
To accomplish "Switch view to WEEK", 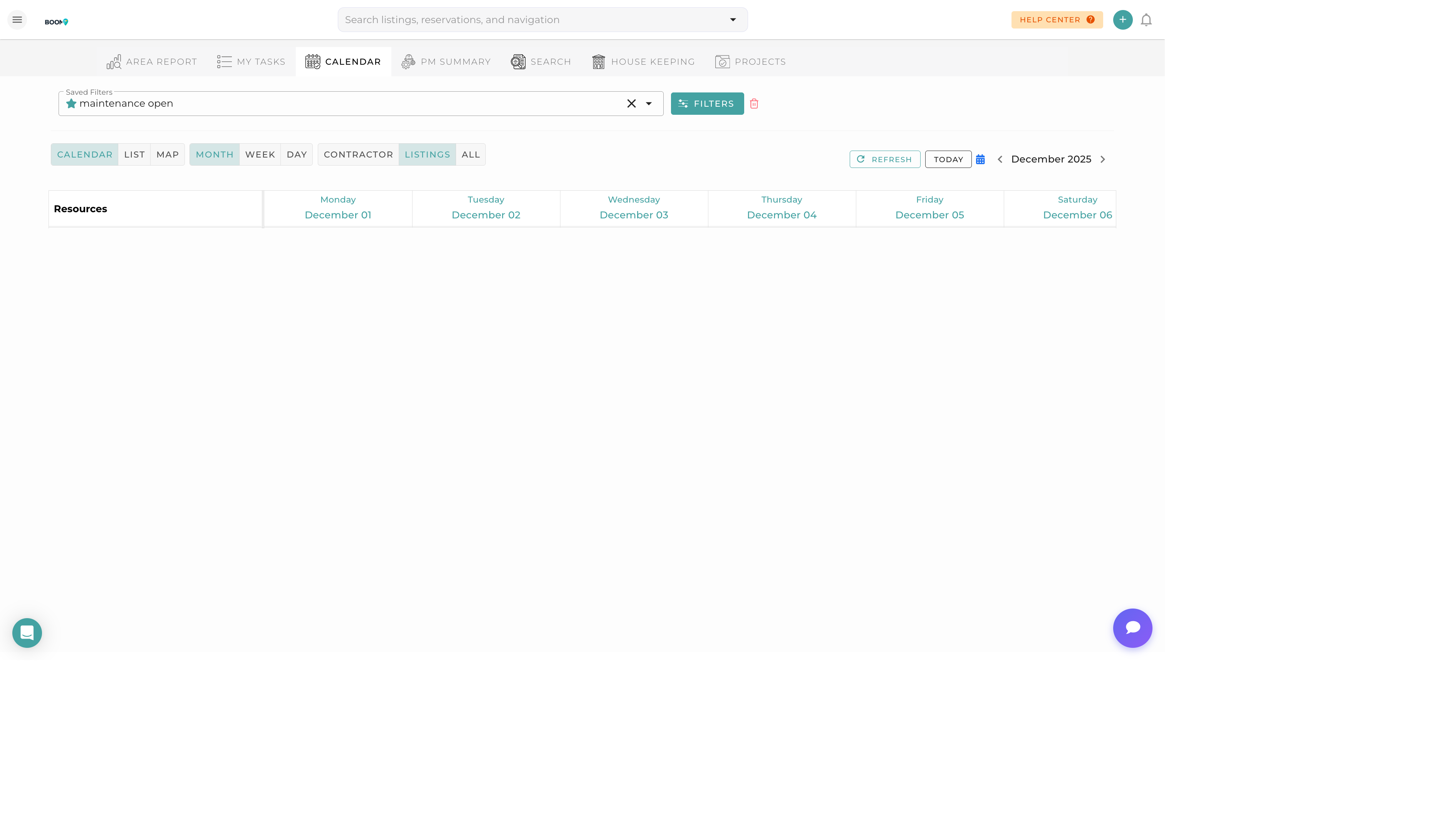I will click(x=260, y=154).
